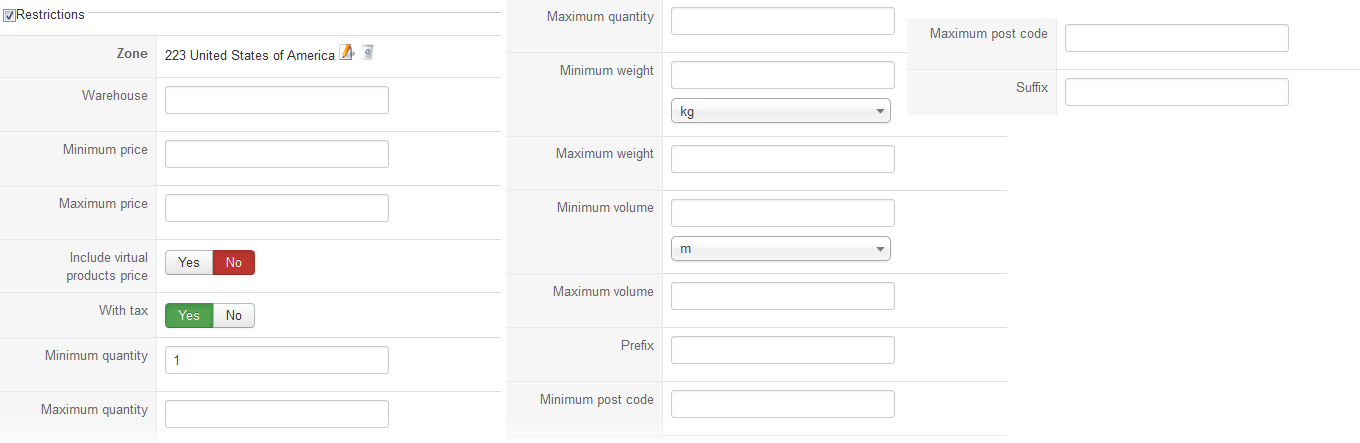Select the Suffix text box

(1176, 92)
